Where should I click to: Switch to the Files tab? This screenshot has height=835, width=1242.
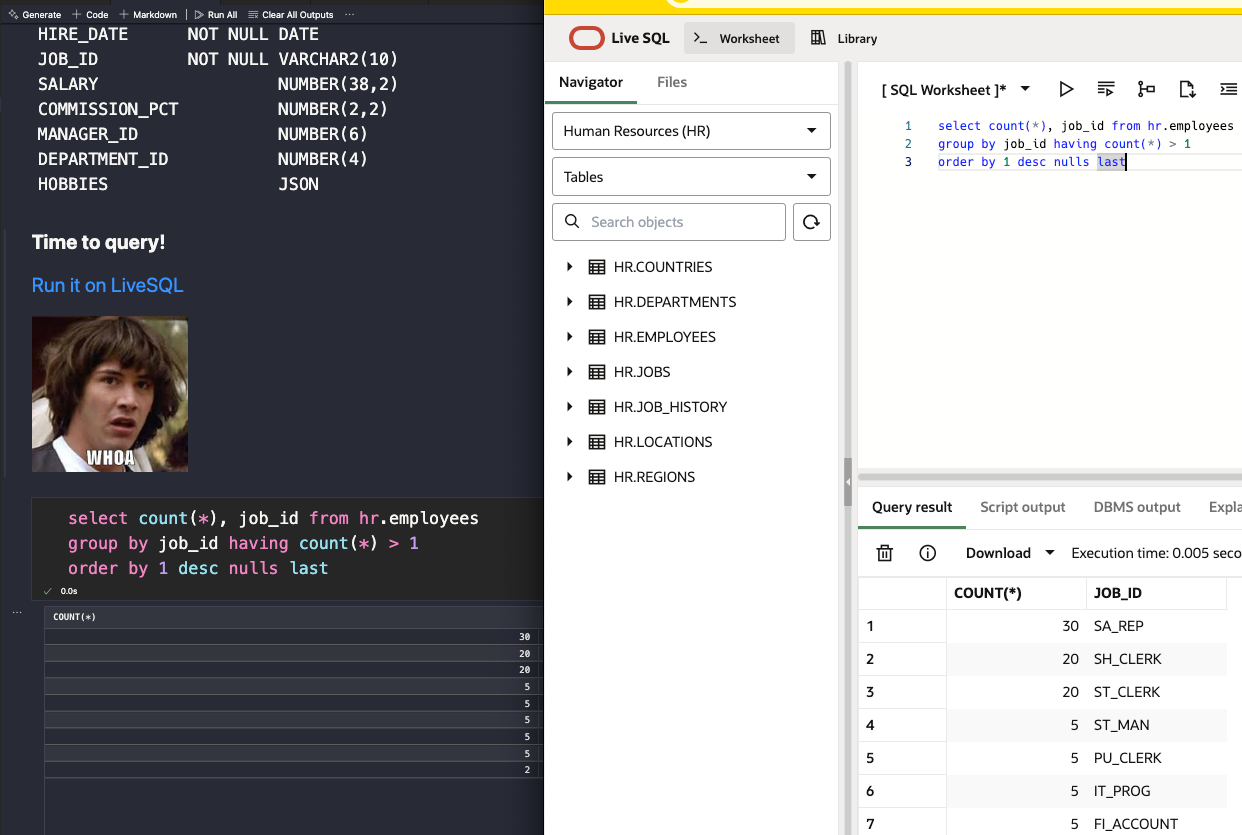click(x=672, y=82)
